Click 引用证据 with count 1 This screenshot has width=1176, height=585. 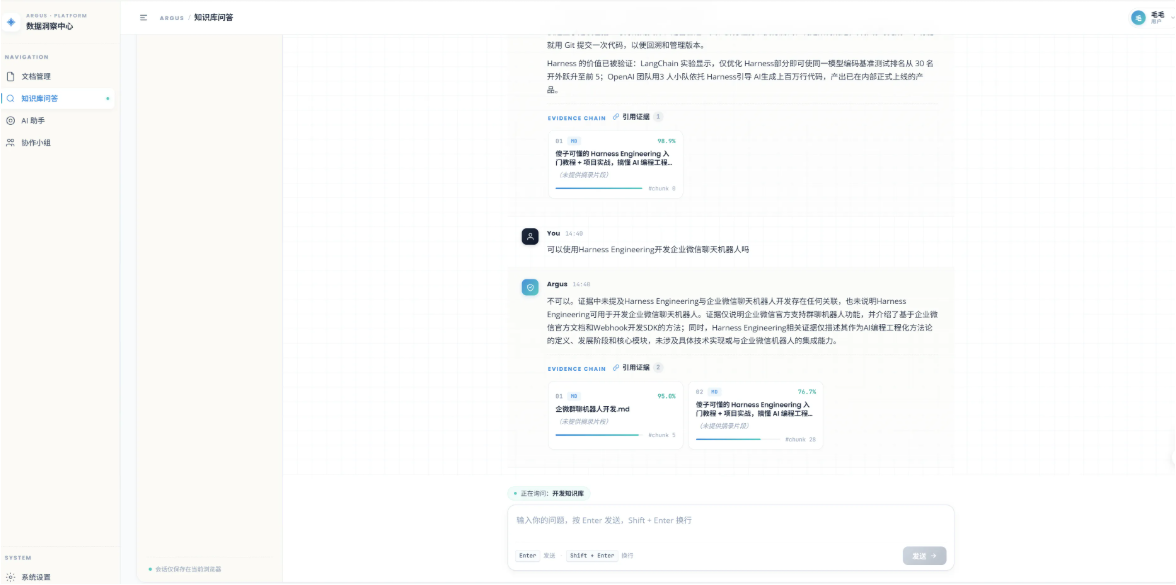pyautogui.click(x=638, y=117)
